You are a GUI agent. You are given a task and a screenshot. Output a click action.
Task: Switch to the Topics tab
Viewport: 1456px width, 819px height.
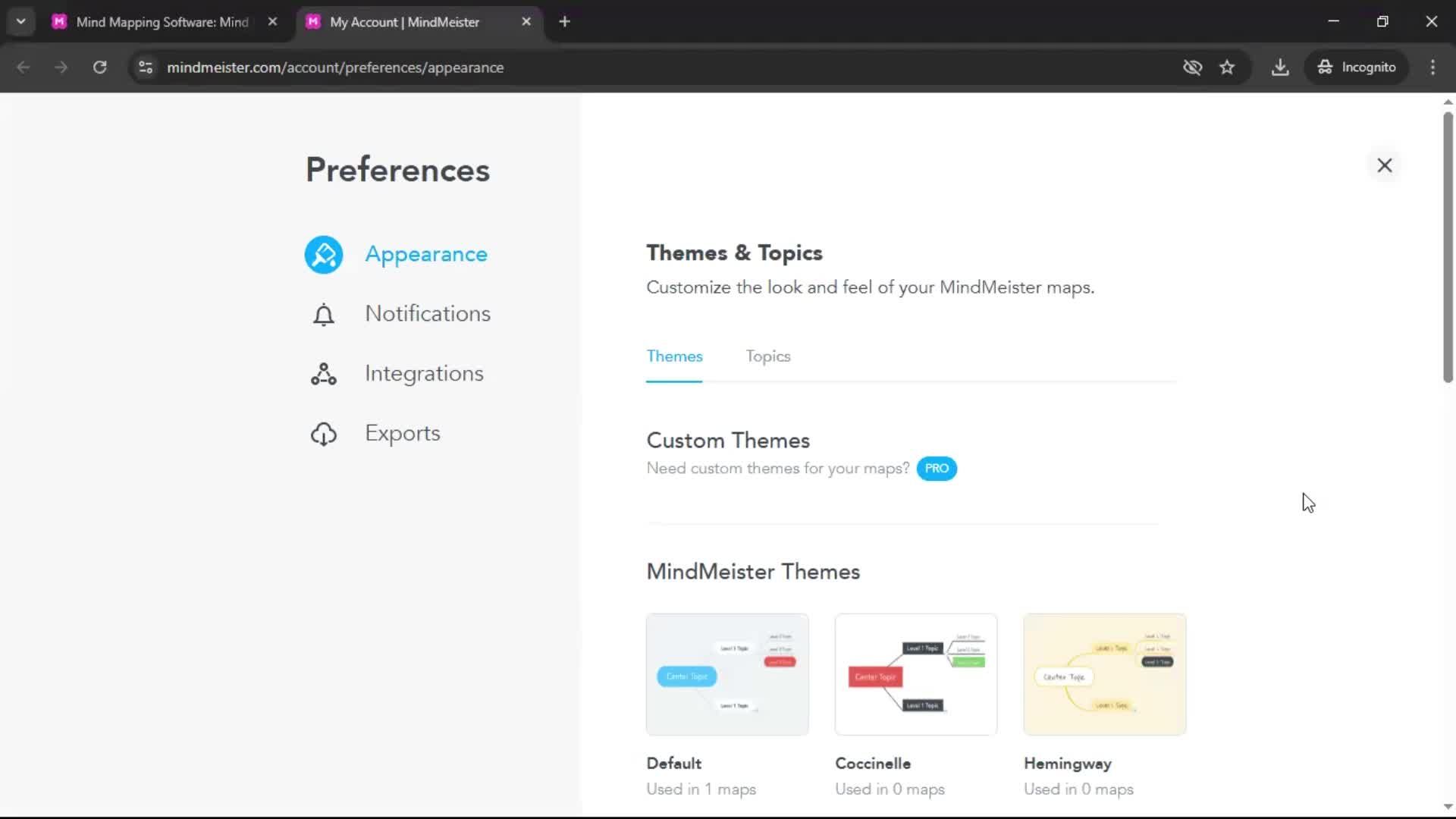tap(767, 356)
